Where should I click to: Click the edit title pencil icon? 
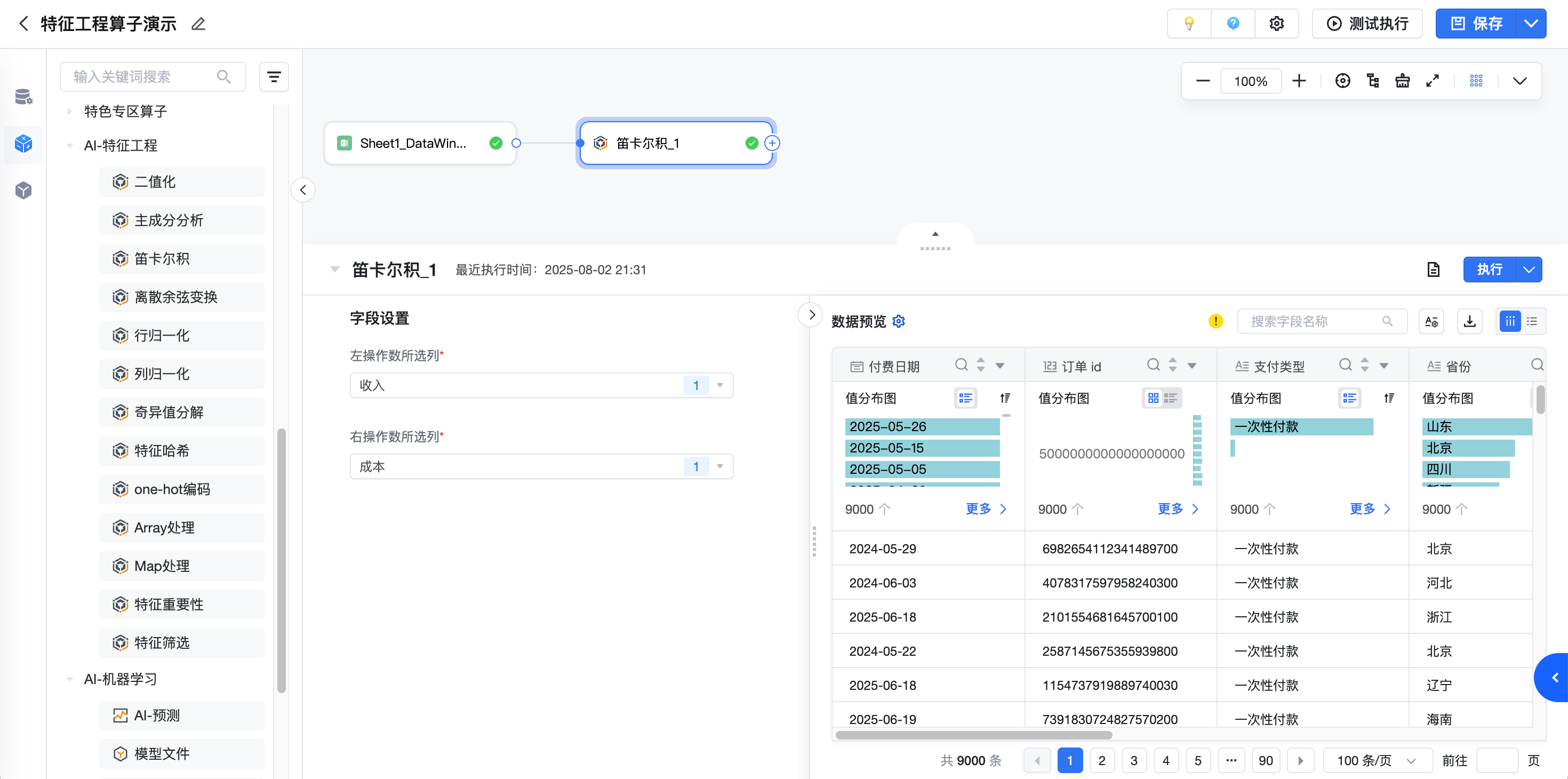(198, 25)
